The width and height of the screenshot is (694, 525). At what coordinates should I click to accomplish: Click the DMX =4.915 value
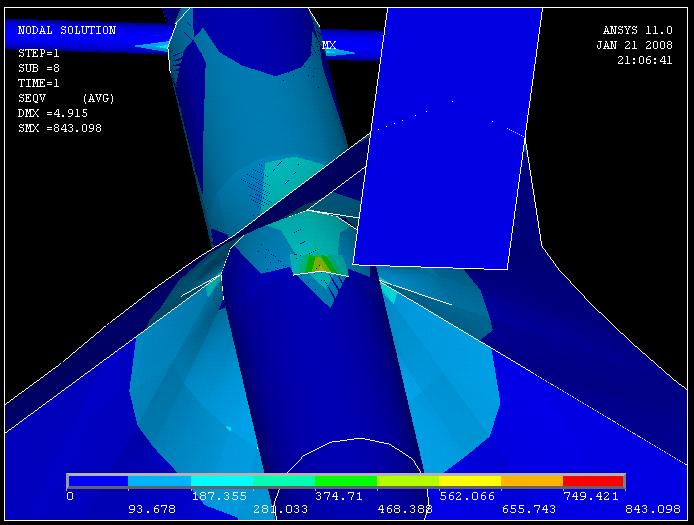click(53, 113)
